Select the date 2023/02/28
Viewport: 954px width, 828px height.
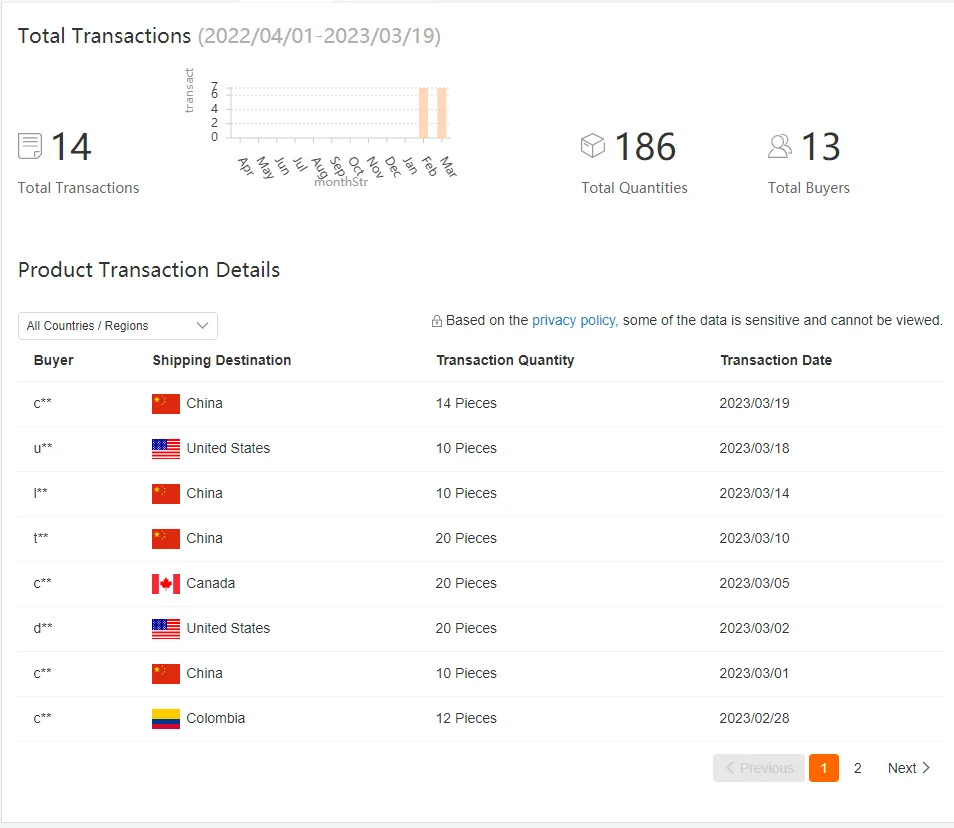754,718
